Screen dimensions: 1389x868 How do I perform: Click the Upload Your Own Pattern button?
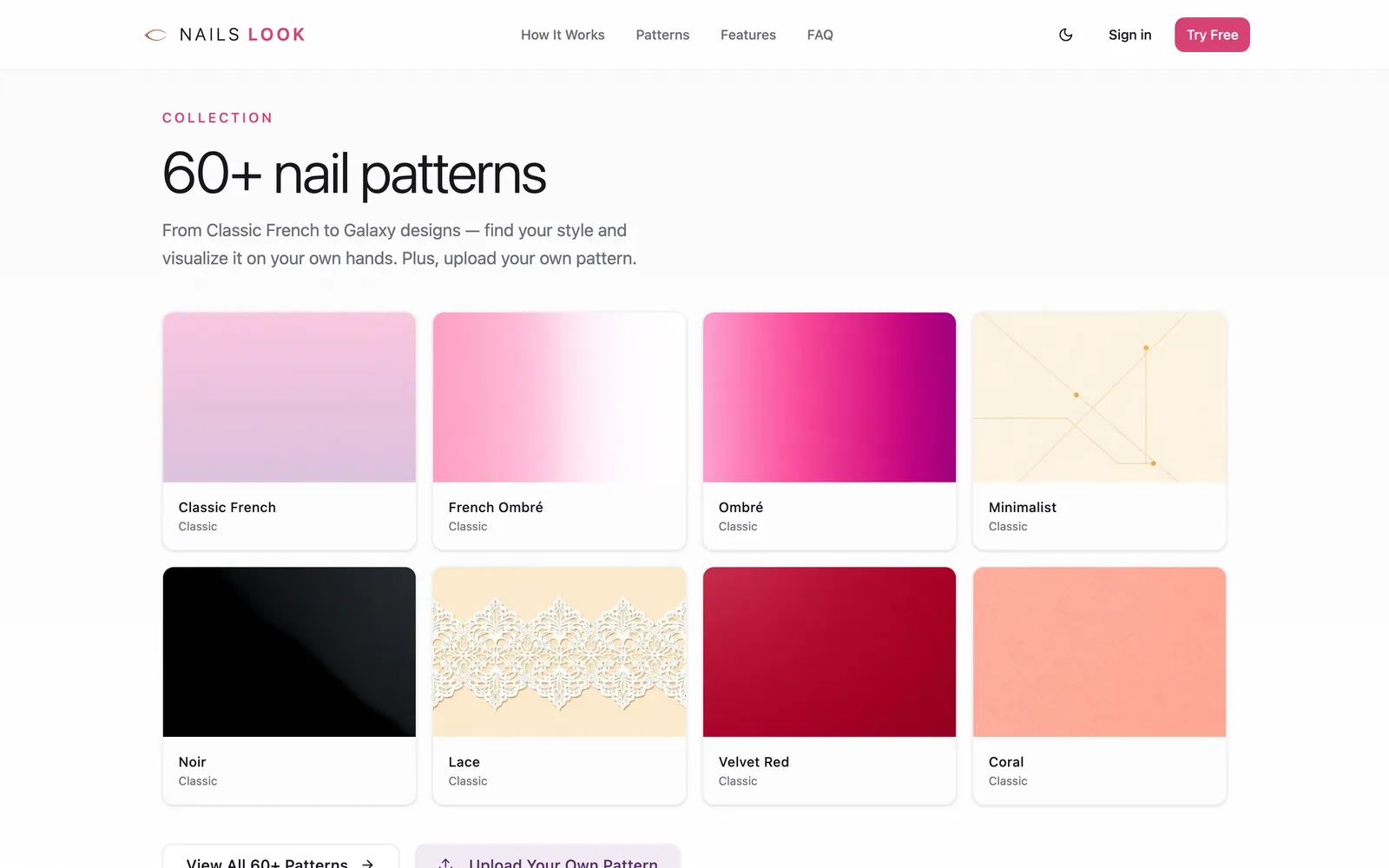(x=548, y=858)
